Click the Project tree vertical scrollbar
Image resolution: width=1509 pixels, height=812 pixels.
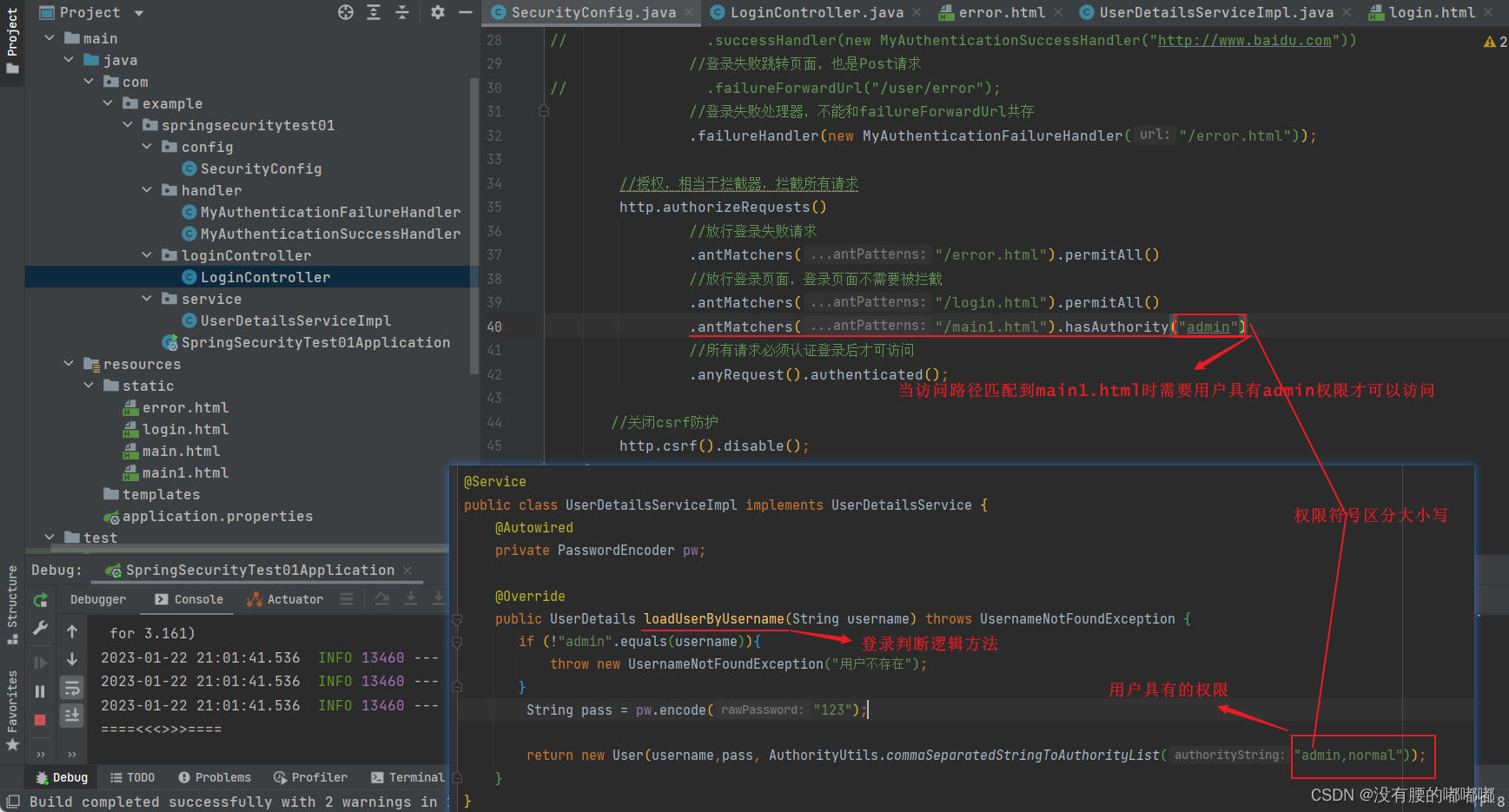(473, 226)
